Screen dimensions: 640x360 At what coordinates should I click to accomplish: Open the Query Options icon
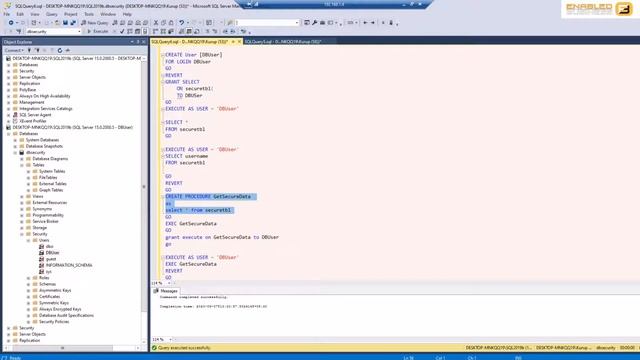(137, 31)
